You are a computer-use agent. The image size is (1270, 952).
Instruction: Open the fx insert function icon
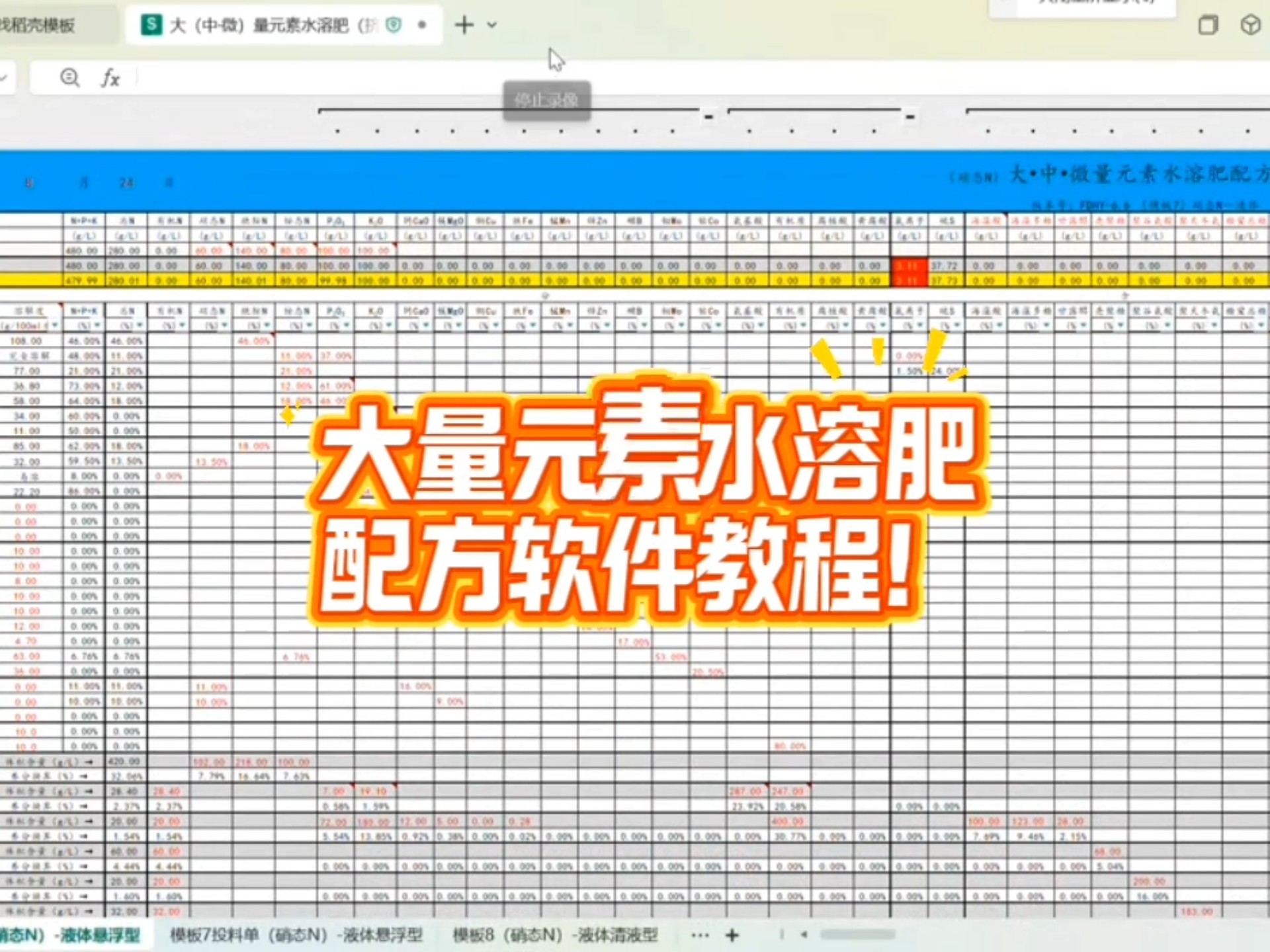coord(110,78)
